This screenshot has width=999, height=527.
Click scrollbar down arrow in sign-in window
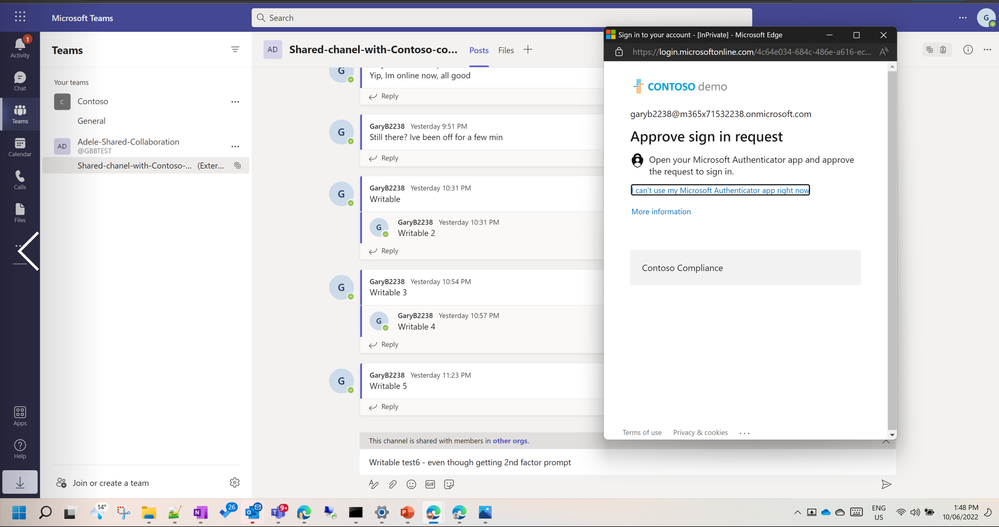click(892, 435)
